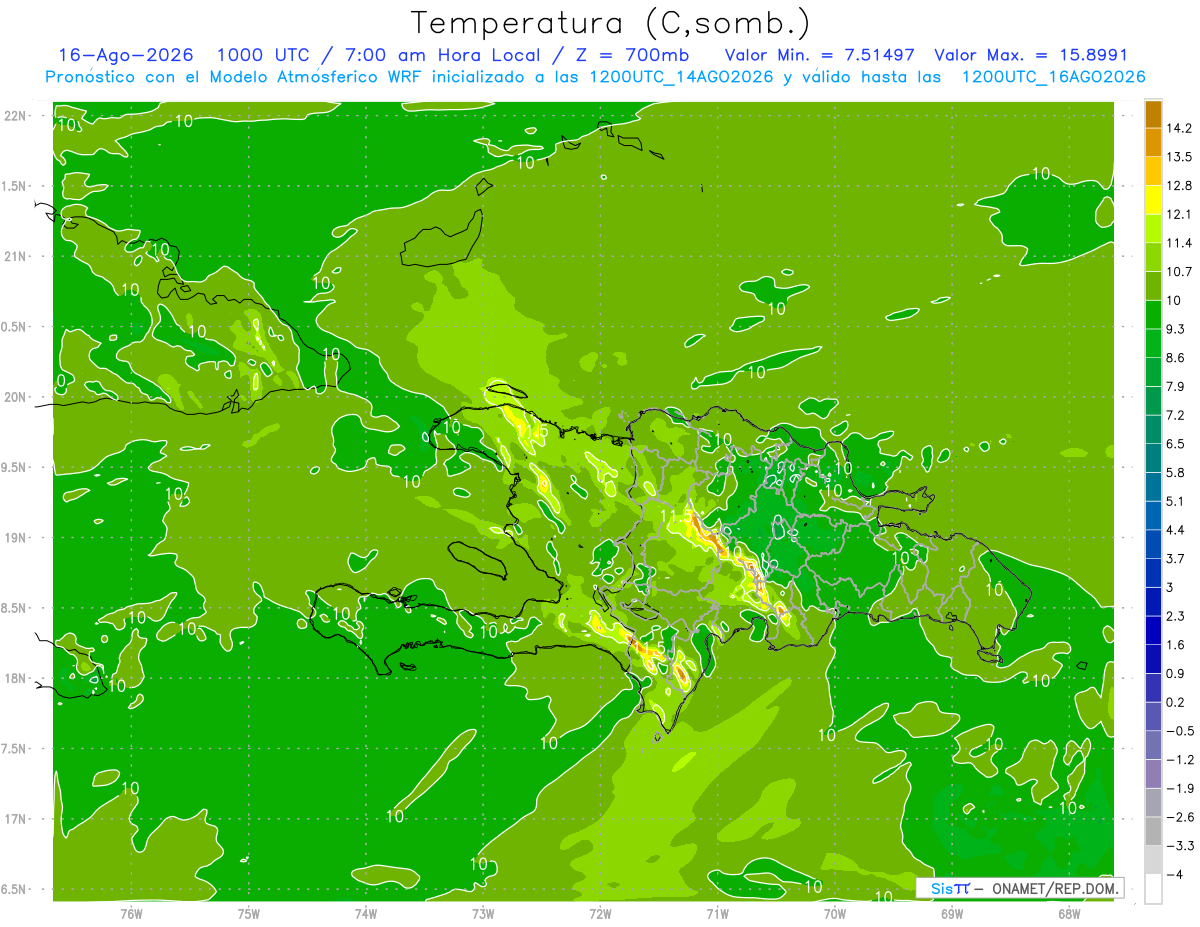Screen dimensions: 1200x927
Task: Click the dark orange swatch above 14.2
Action: pyautogui.click(x=1153, y=114)
